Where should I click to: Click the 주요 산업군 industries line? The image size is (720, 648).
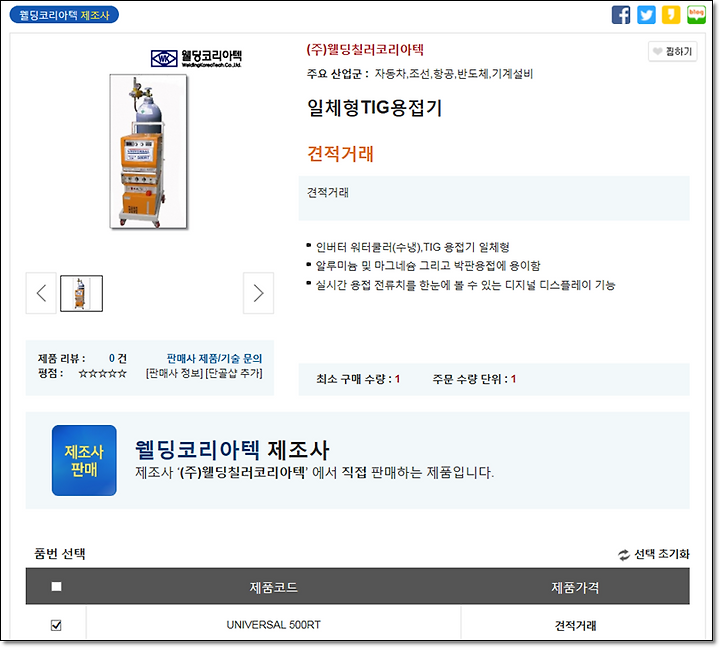pyautogui.click(x=420, y=74)
